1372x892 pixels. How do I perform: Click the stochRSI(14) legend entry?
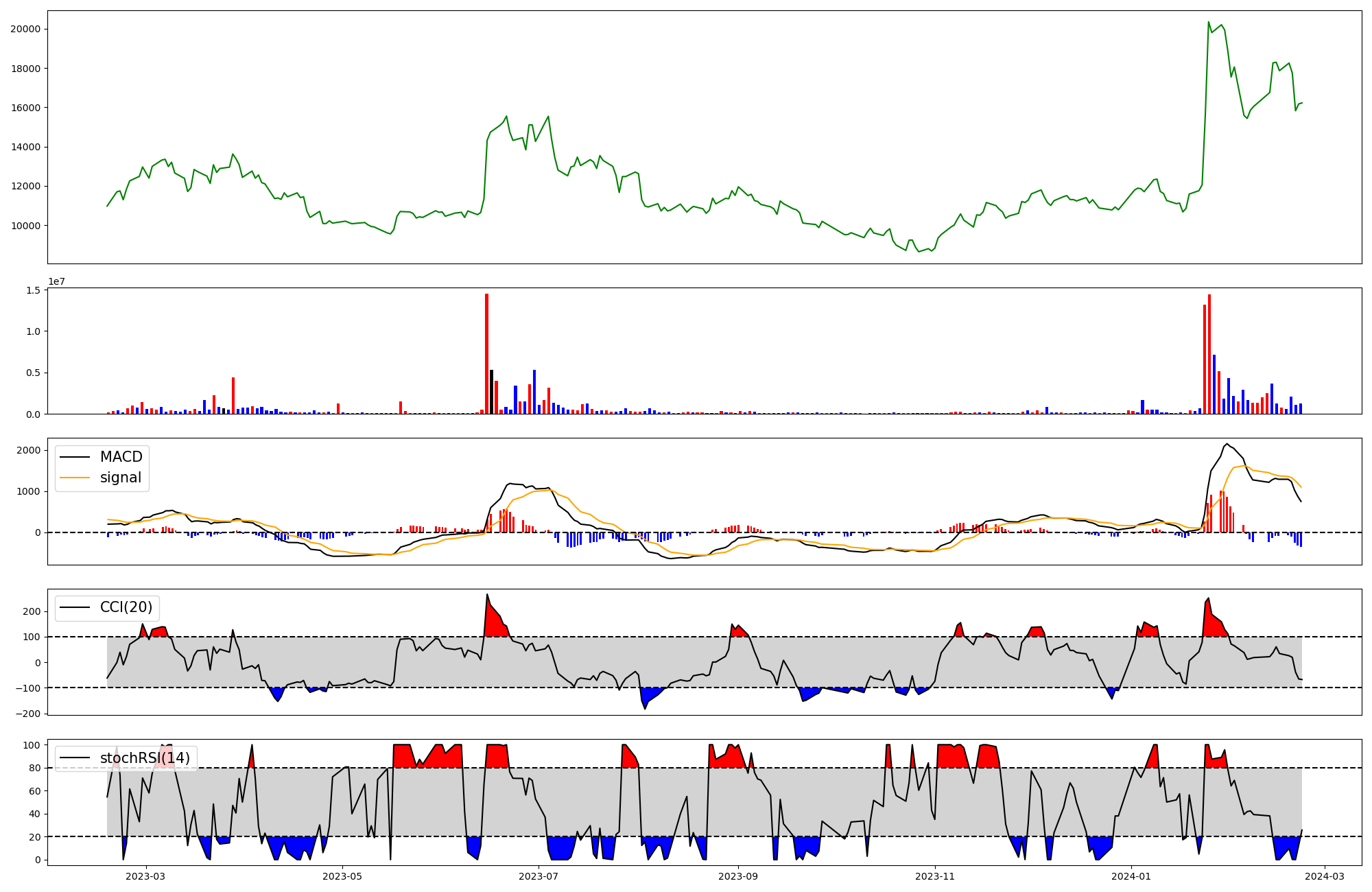point(145,758)
